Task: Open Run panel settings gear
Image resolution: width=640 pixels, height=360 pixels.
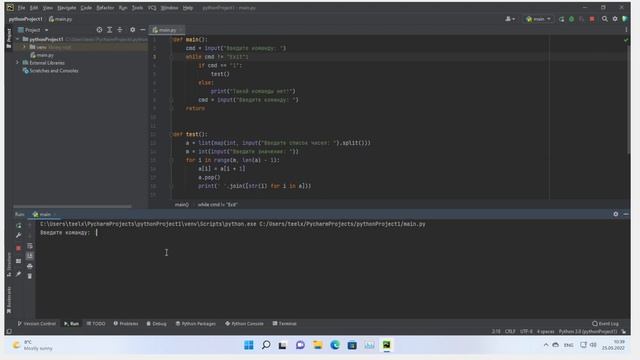Action: click(x=616, y=214)
